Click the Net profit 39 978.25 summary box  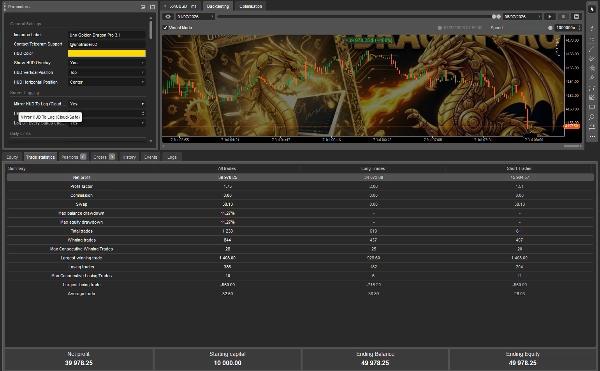point(79,359)
